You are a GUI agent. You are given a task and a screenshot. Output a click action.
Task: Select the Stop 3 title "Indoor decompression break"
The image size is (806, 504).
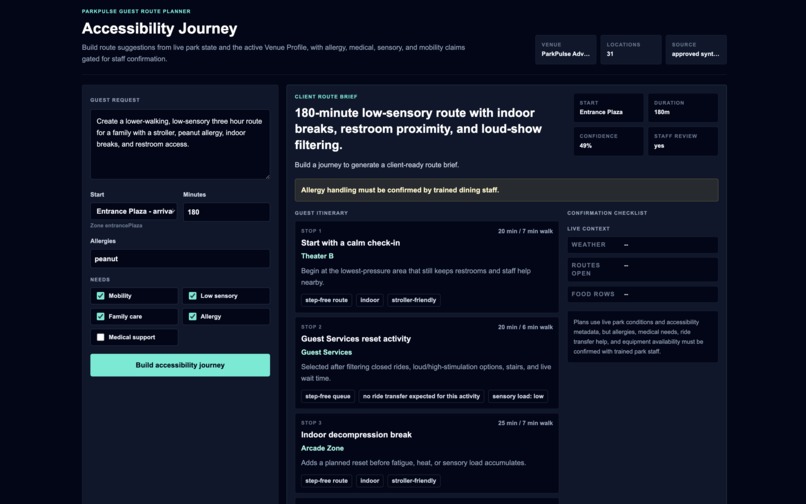(356, 435)
